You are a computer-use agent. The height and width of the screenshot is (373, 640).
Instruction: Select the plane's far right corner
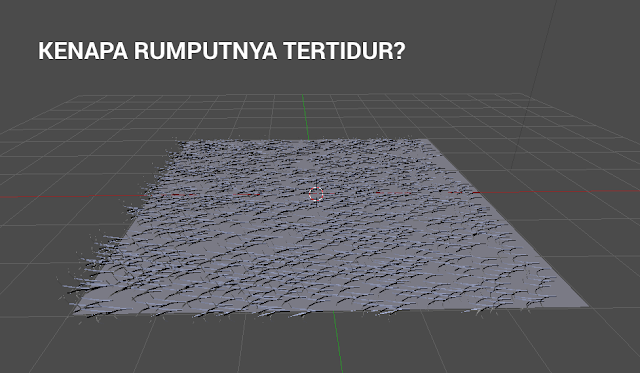pyautogui.click(x=428, y=140)
